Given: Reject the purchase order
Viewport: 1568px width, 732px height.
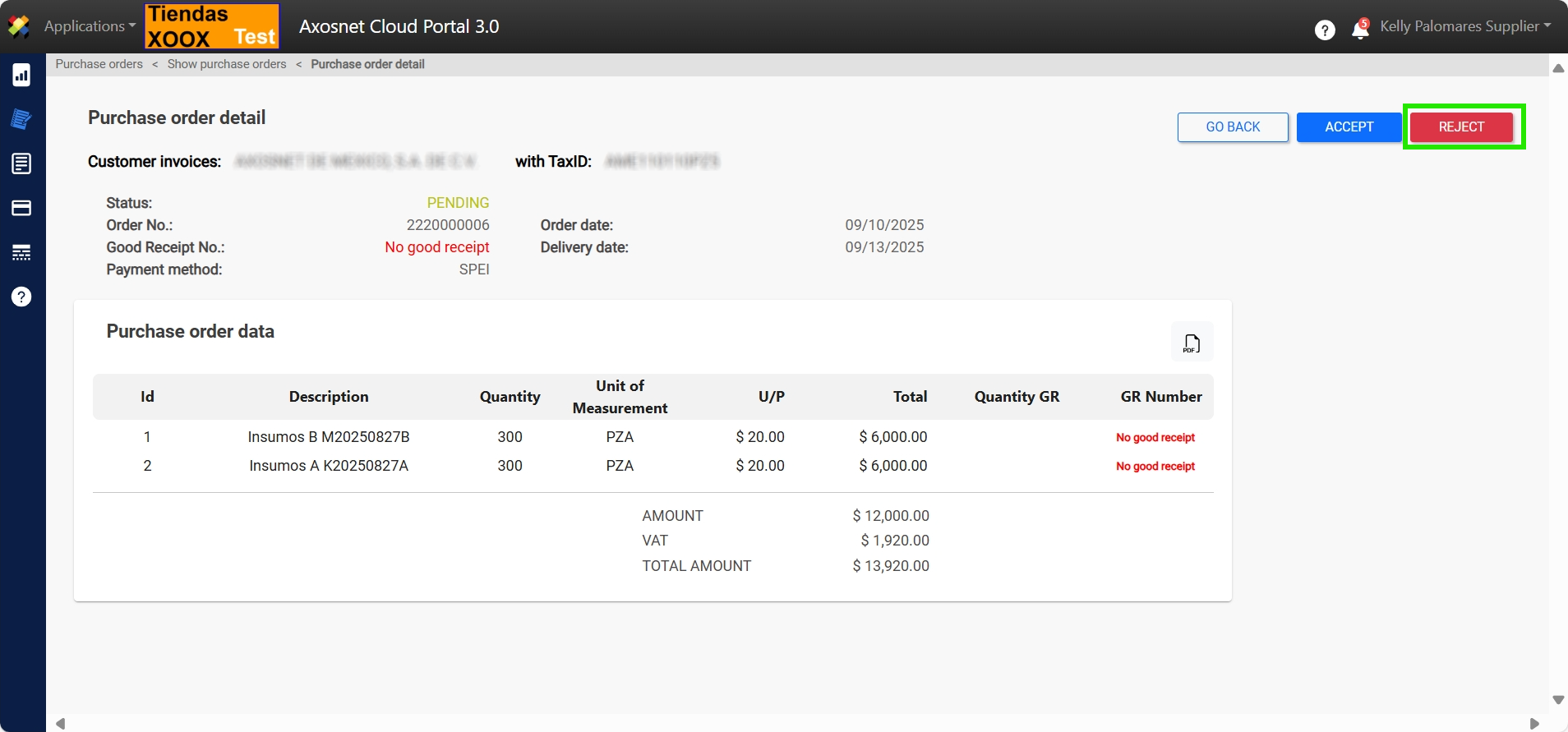Looking at the screenshot, I should (1461, 127).
